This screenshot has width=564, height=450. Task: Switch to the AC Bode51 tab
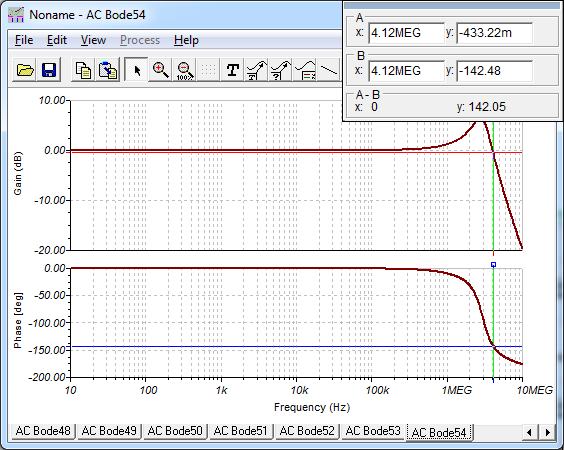(241, 431)
